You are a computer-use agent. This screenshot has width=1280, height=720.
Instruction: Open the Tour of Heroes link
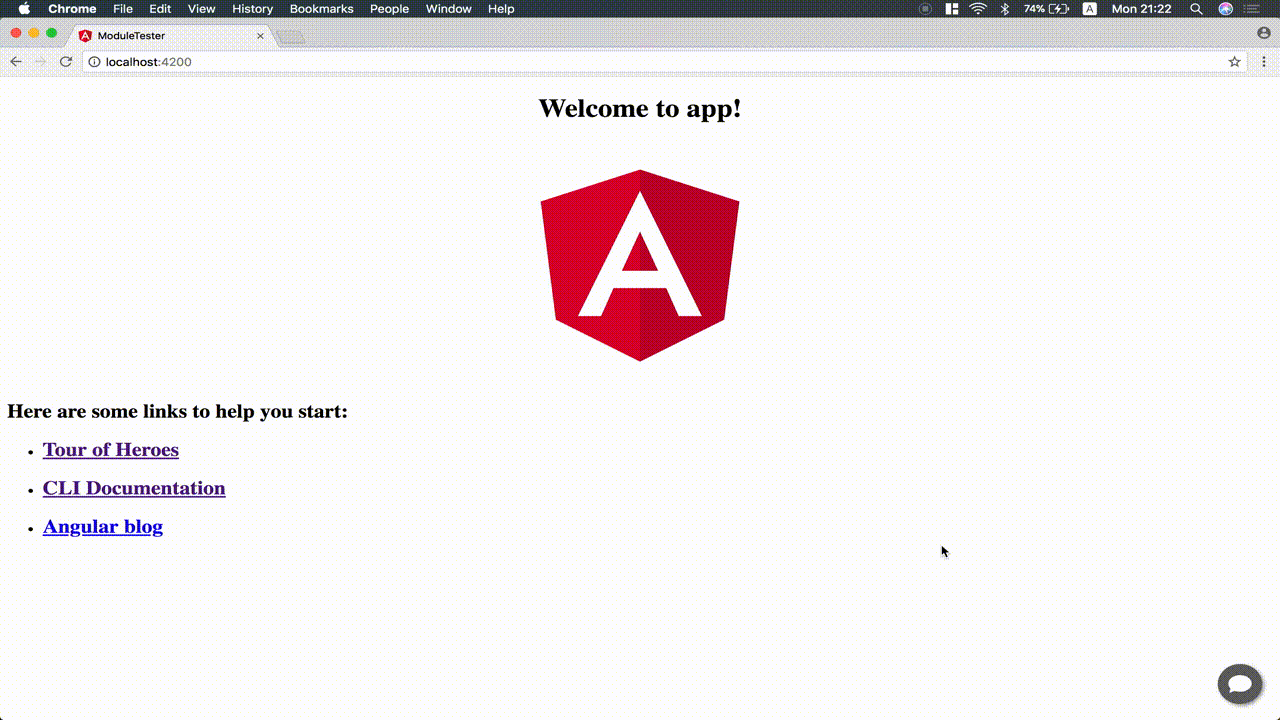pos(111,450)
